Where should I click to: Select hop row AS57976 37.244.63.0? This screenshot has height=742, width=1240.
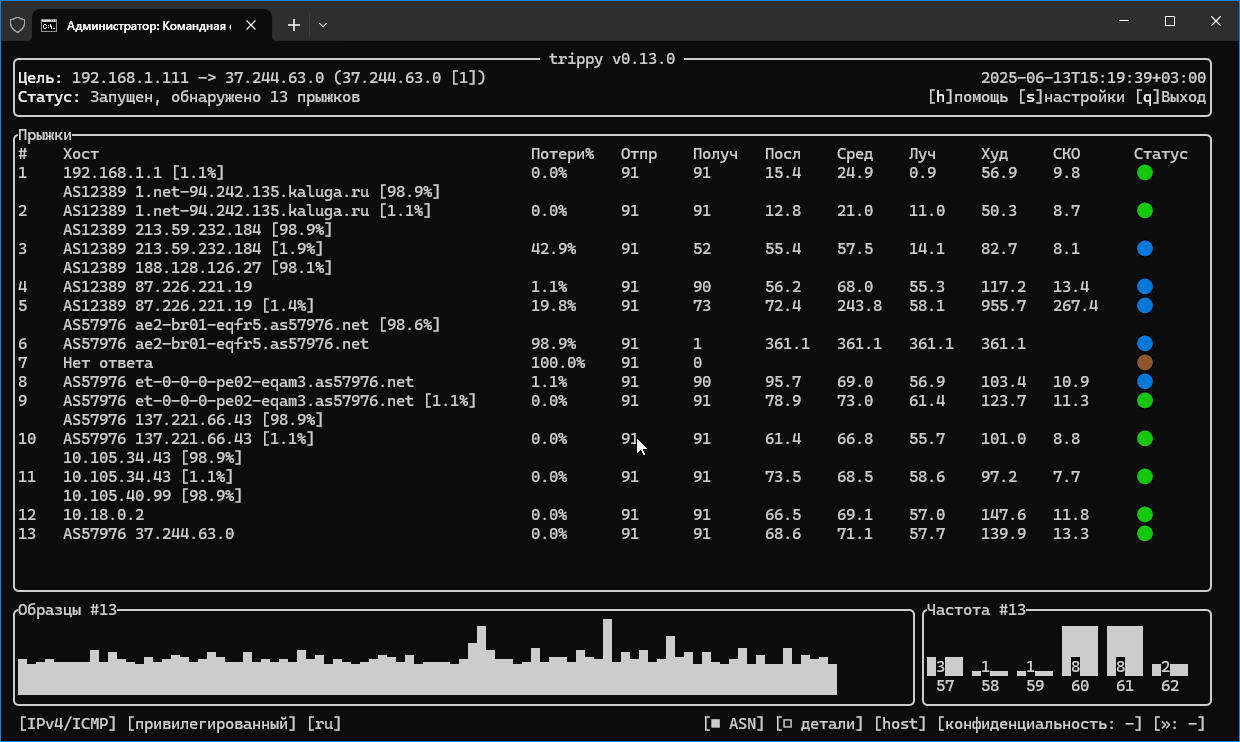612,534
